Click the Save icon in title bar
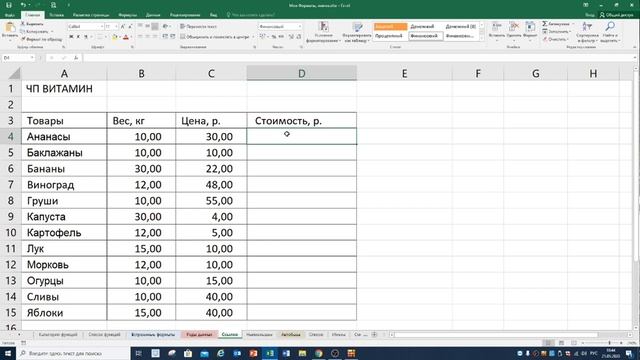640x360 pixels. tap(9, 5)
